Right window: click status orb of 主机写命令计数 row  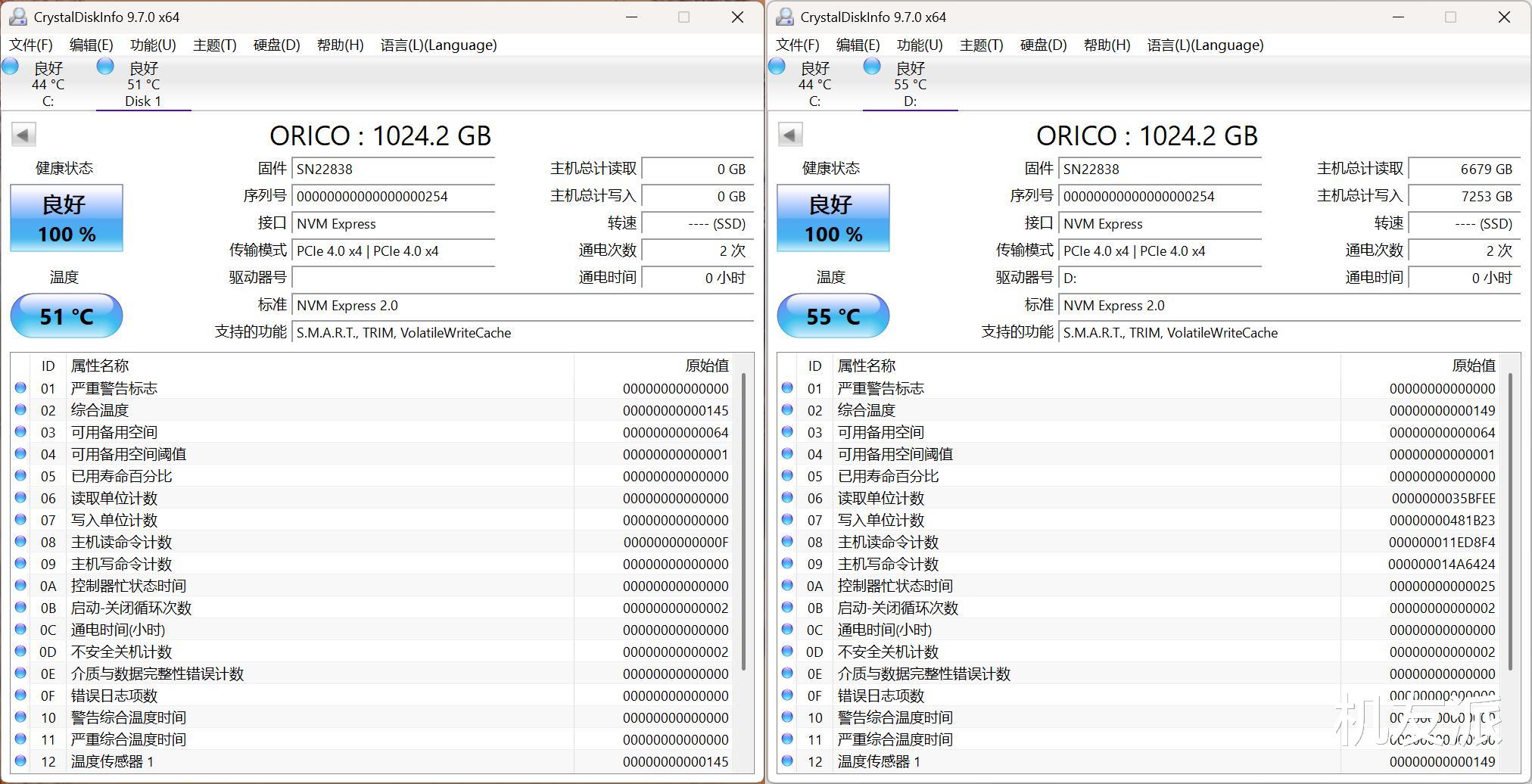click(x=787, y=564)
